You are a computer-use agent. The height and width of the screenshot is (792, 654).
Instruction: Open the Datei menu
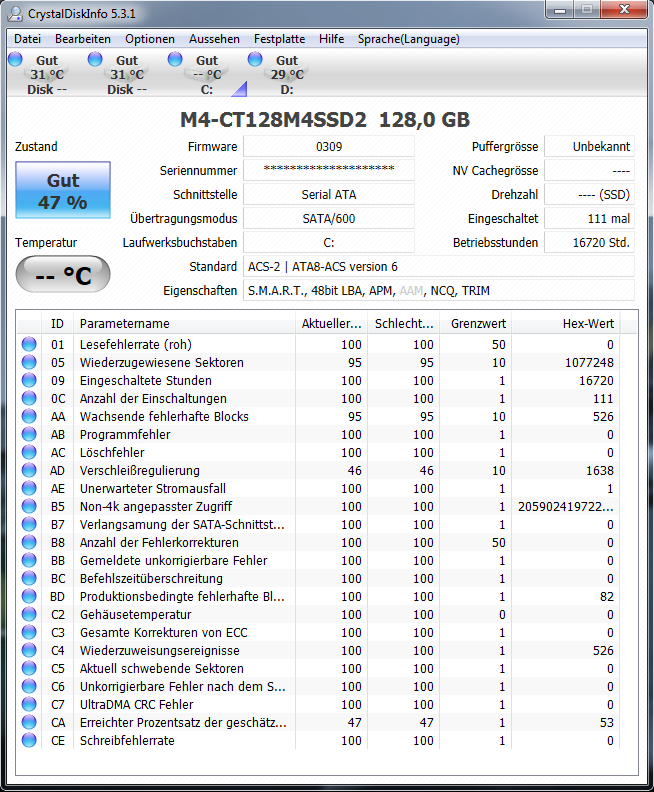pyautogui.click(x=27, y=39)
